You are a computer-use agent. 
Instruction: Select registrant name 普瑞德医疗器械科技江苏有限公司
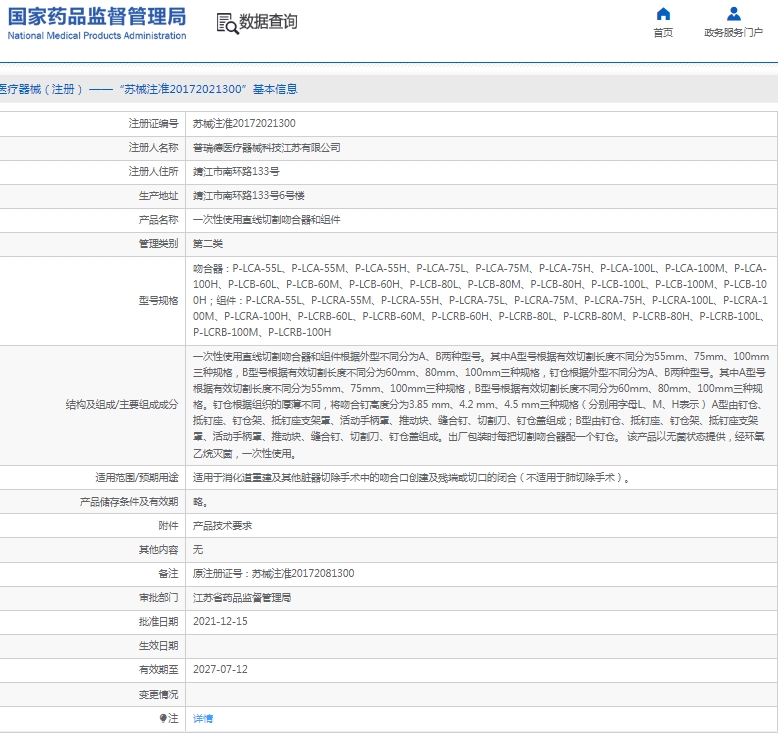[266, 147]
